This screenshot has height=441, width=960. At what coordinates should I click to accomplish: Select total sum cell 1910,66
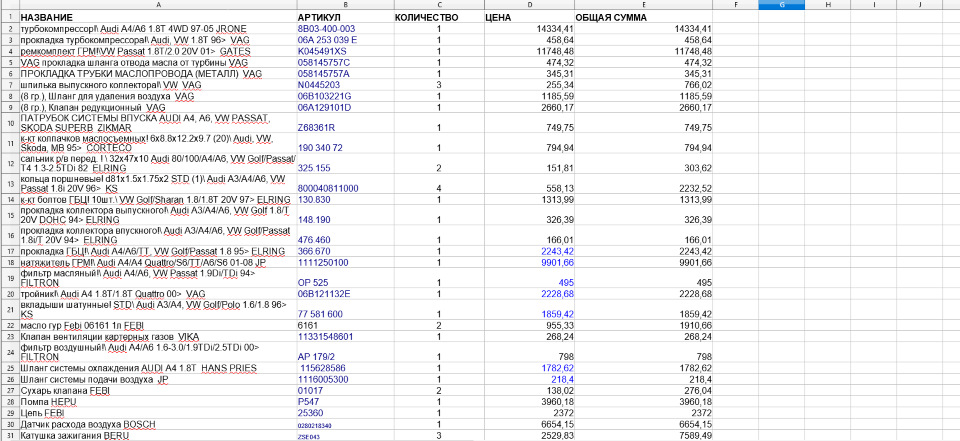click(x=643, y=325)
